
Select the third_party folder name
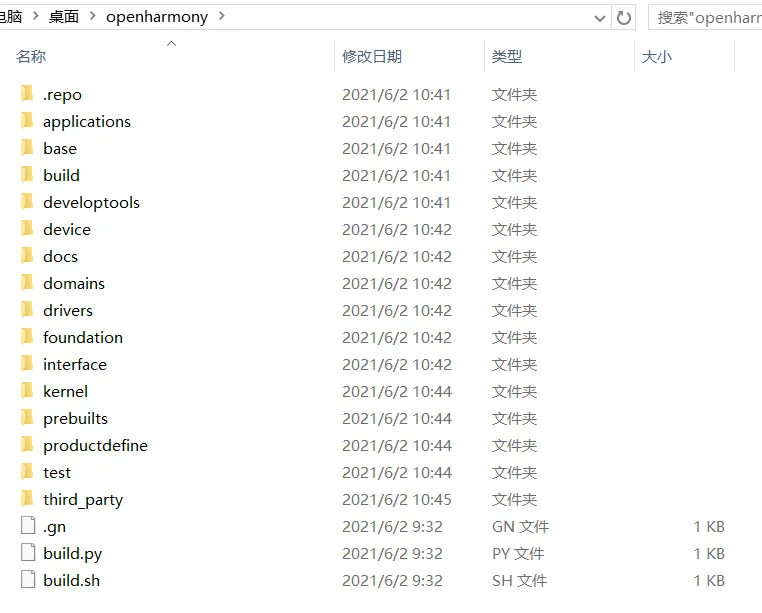click(83, 499)
